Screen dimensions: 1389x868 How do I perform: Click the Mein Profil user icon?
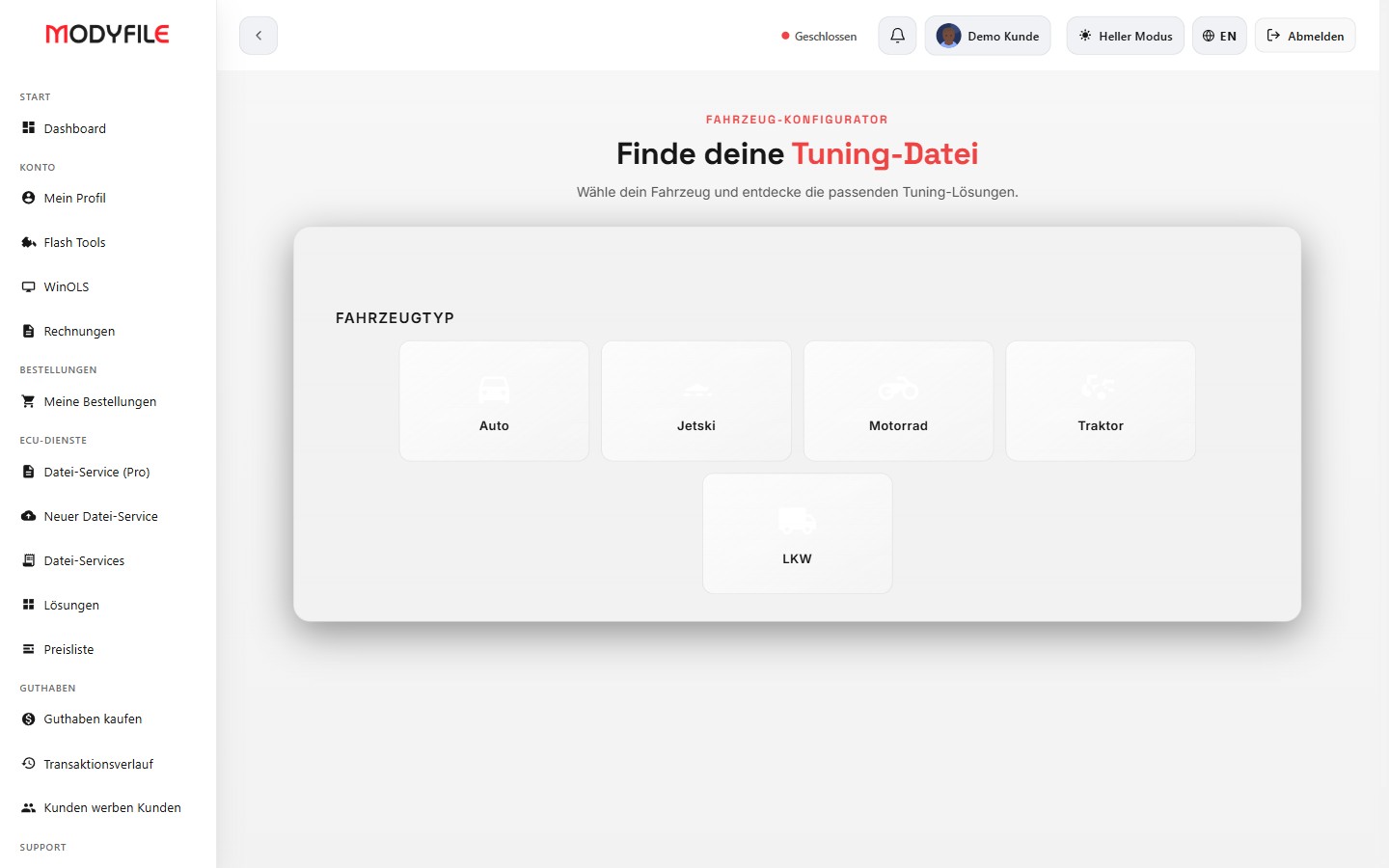29,197
